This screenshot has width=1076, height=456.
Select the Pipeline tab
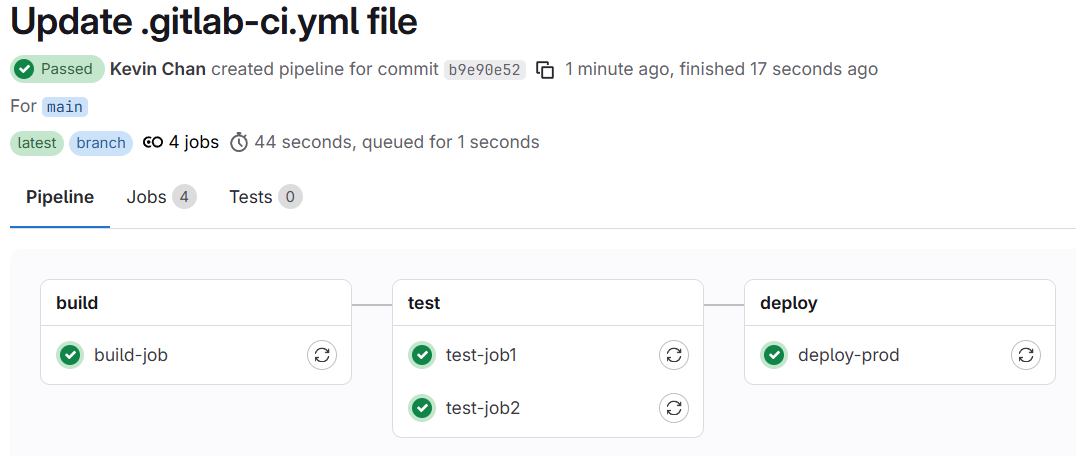click(x=60, y=197)
